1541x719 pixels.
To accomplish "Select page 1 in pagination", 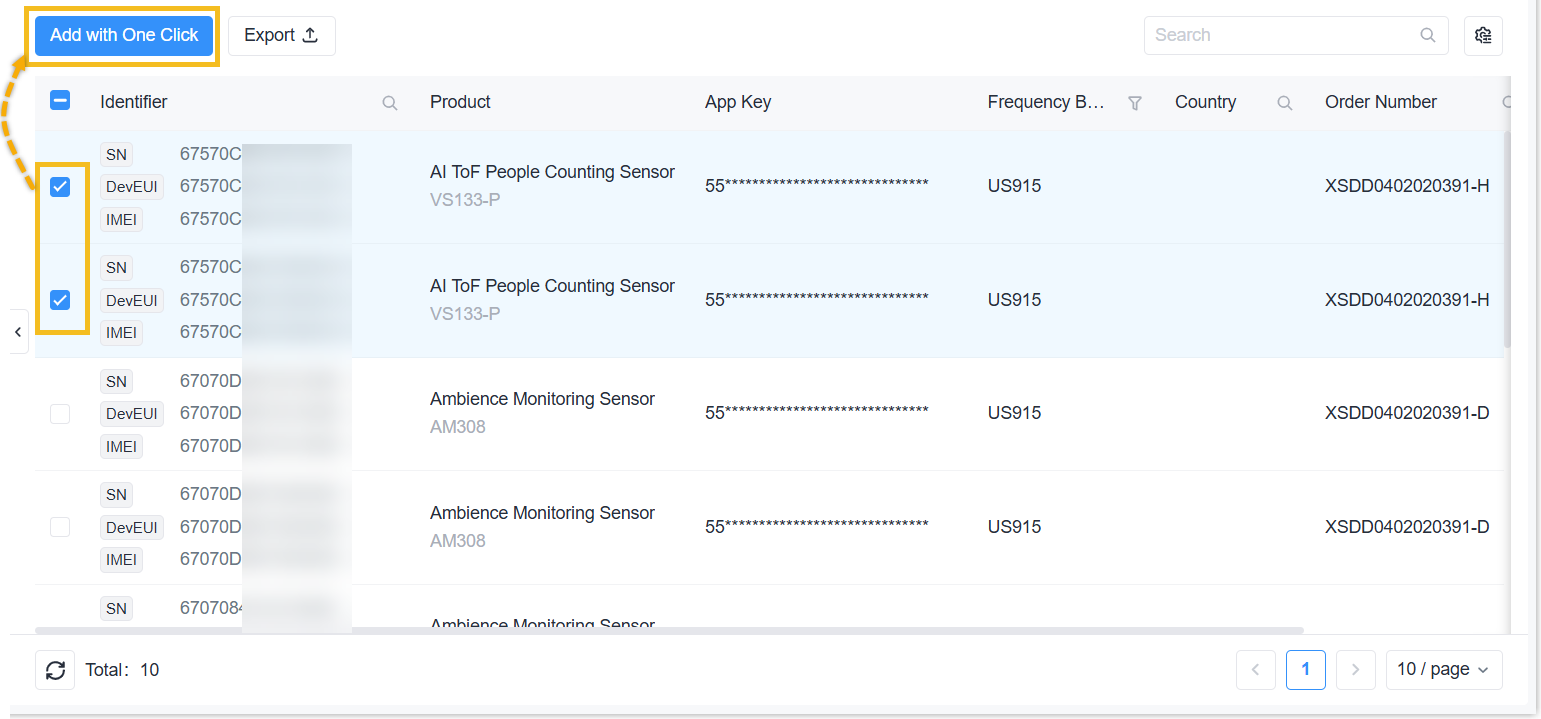I will coord(1305,670).
